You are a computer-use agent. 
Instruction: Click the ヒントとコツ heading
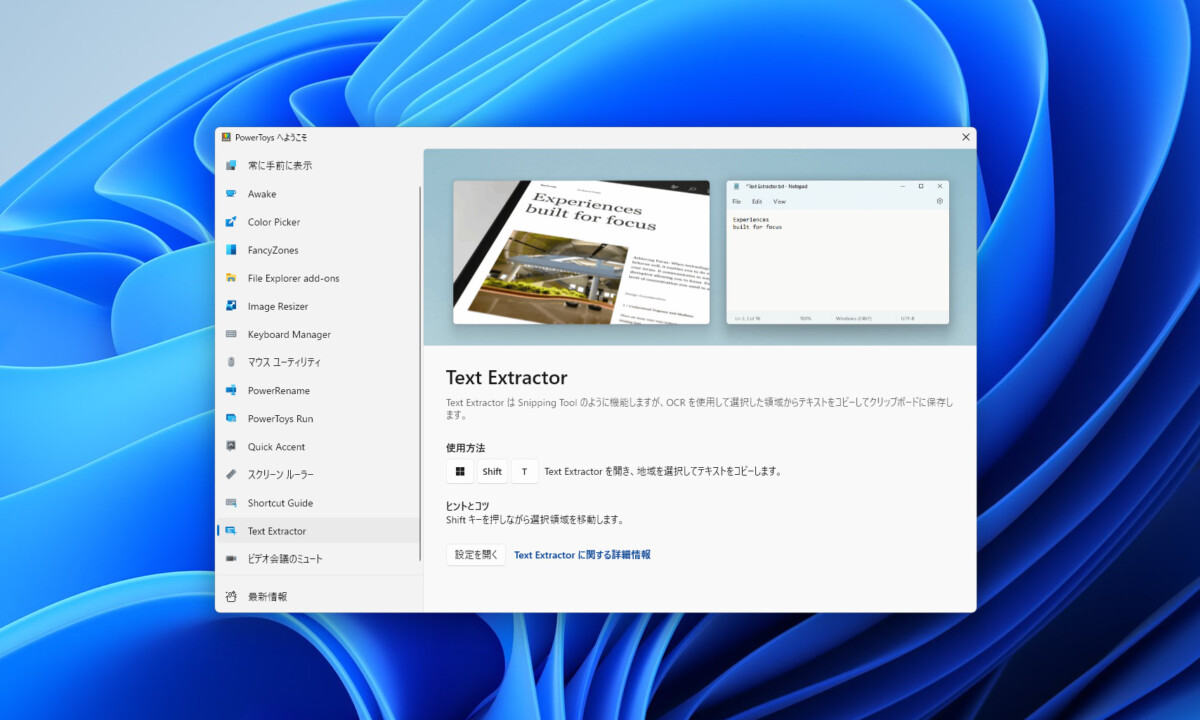(467, 506)
